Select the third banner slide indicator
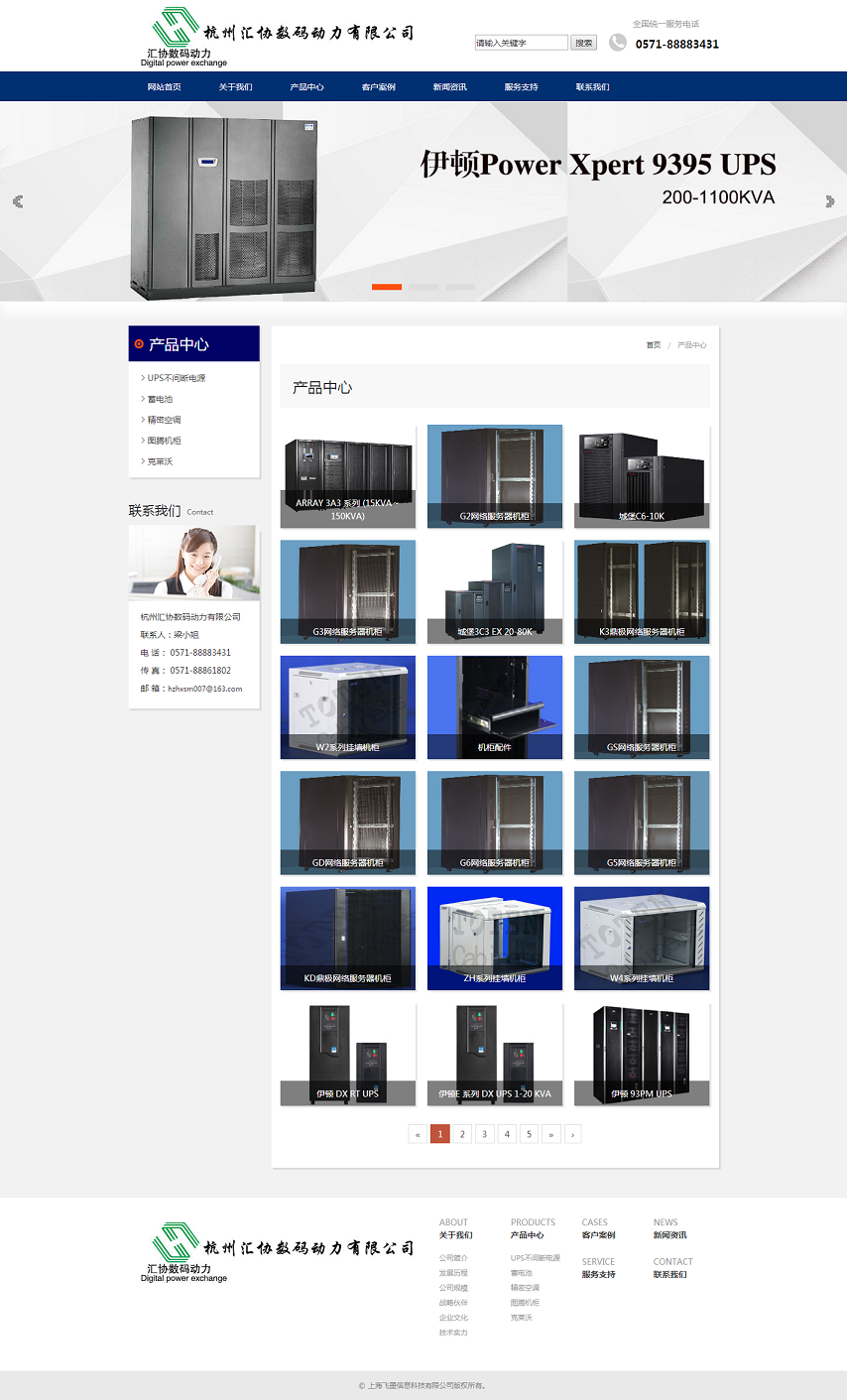 tap(460, 287)
